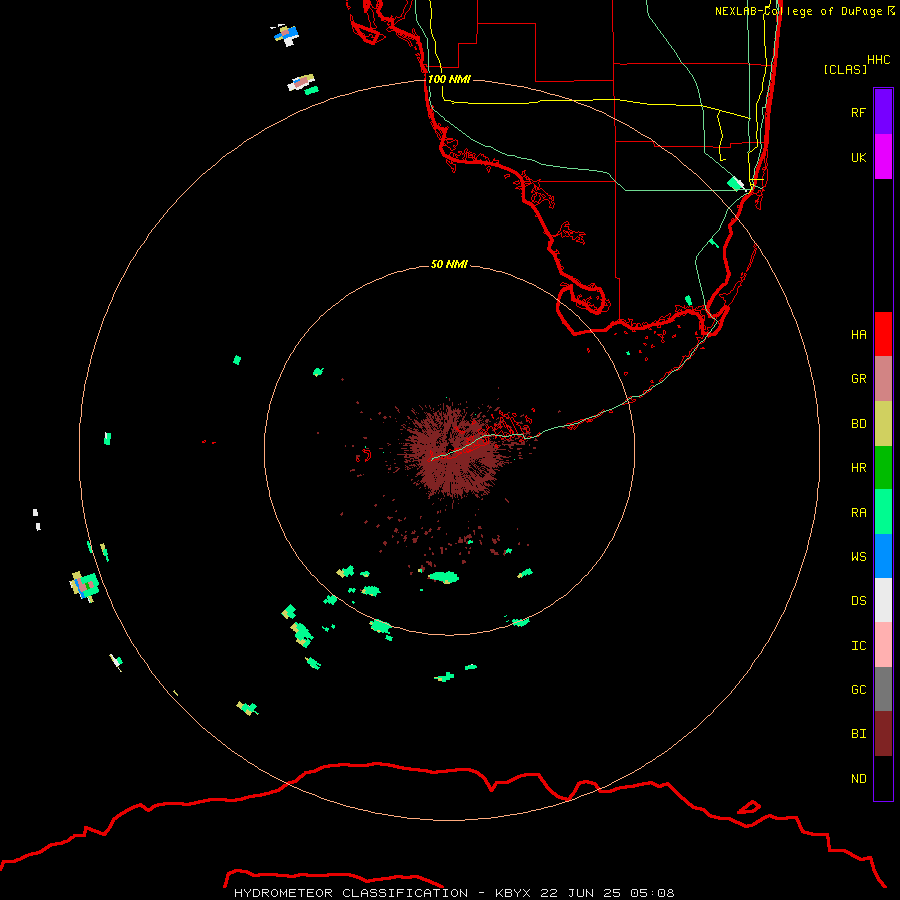Select the GR graupel color swatch
The height and width of the screenshot is (900, 900).
[883, 379]
